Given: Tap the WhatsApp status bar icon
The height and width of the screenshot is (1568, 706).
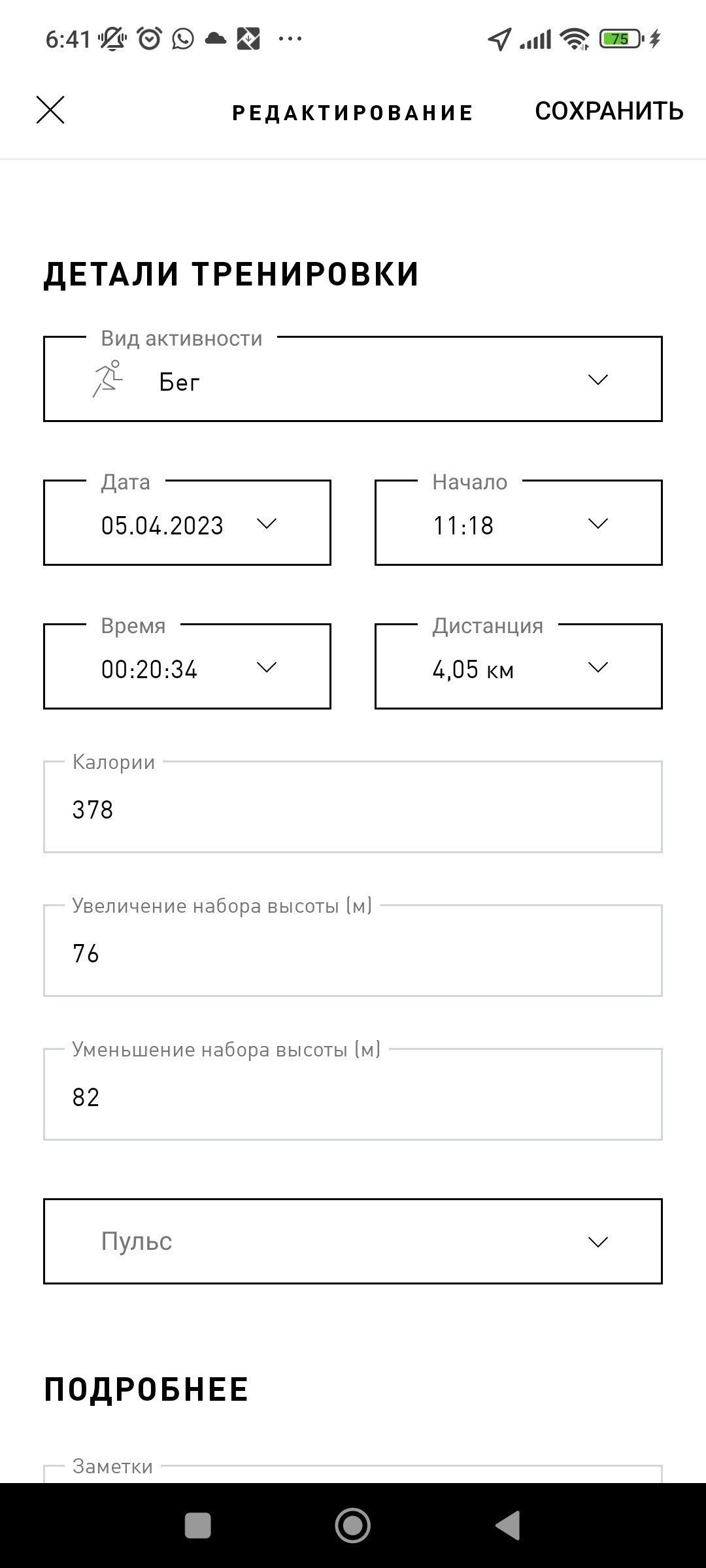Looking at the screenshot, I should (183, 39).
